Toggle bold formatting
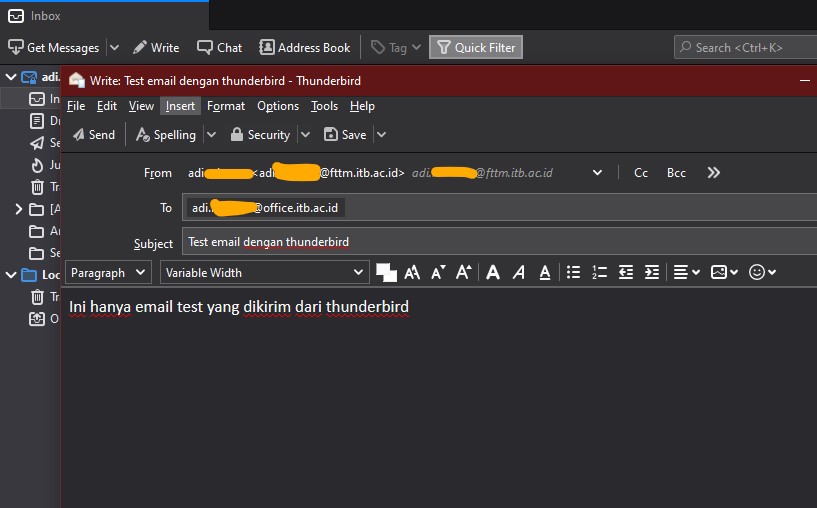 (493, 272)
